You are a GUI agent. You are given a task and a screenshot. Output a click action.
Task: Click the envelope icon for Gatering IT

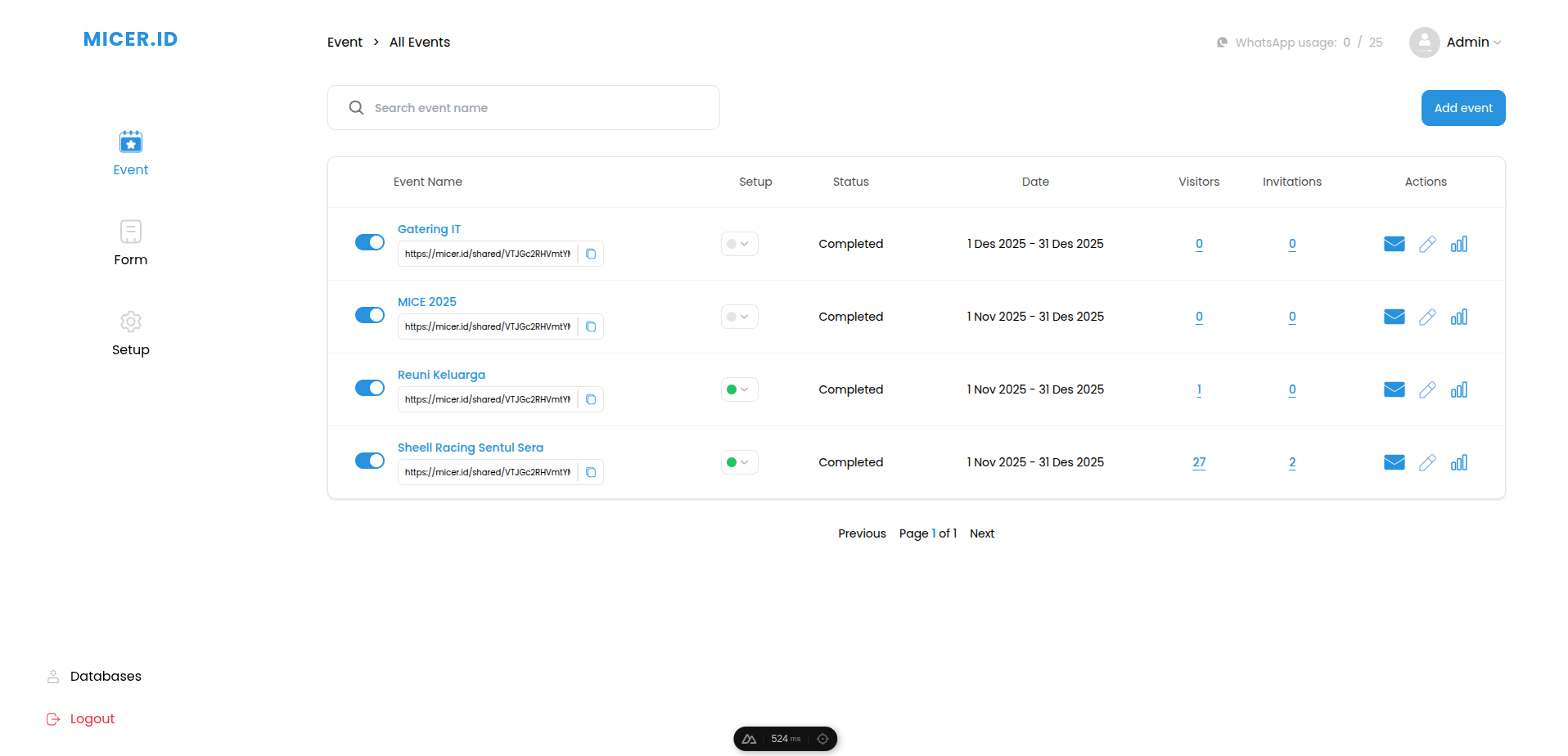(x=1394, y=244)
